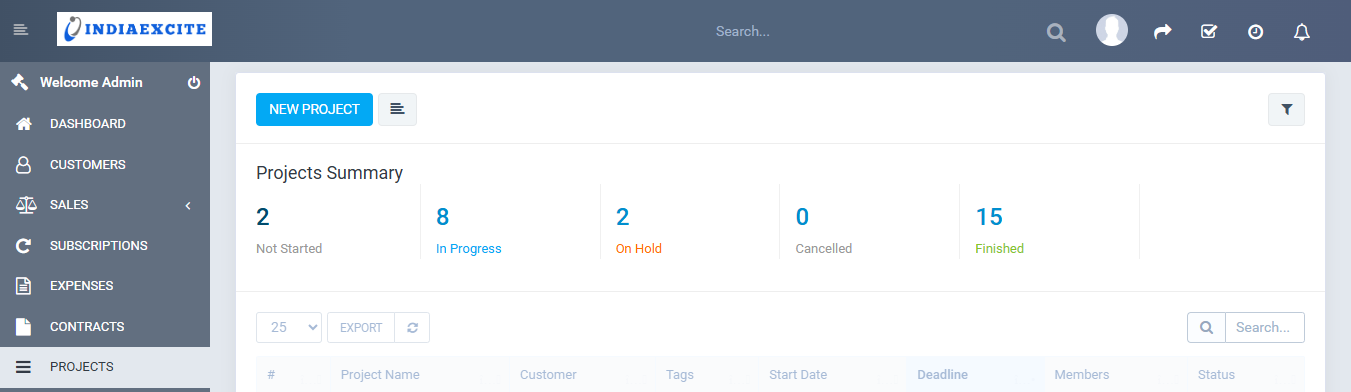This screenshot has height=392, width=1351.
Task: Open the admin profile avatar
Action: coord(1112,30)
